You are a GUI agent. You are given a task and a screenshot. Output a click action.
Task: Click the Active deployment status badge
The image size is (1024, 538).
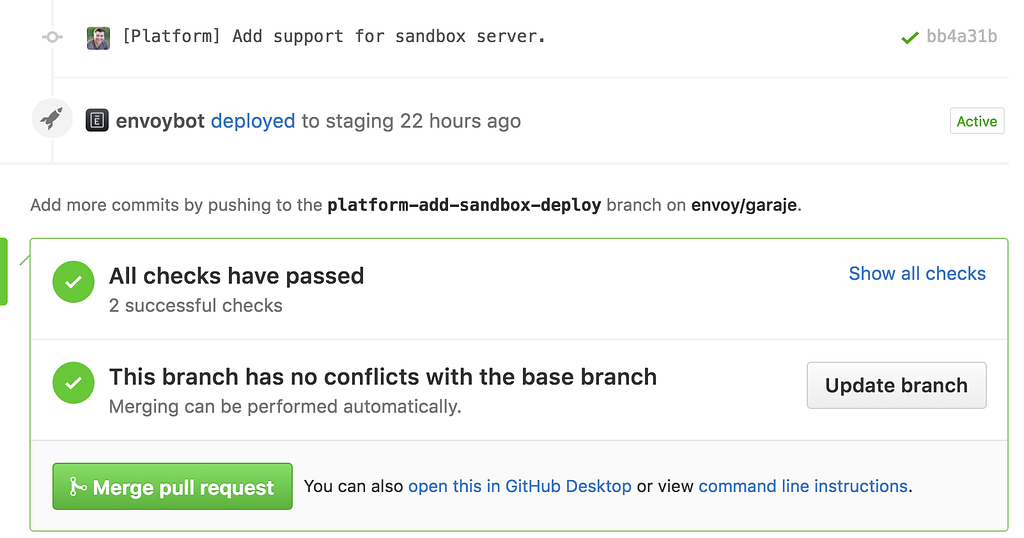pyautogui.click(x=976, y=121)
